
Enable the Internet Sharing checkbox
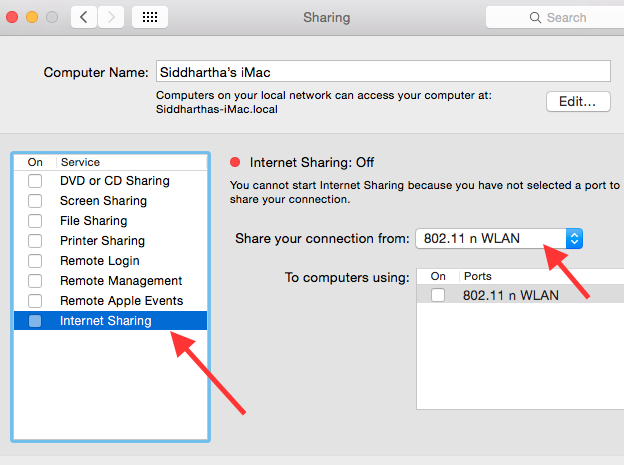pyautogui.click(x=35, y=321)
